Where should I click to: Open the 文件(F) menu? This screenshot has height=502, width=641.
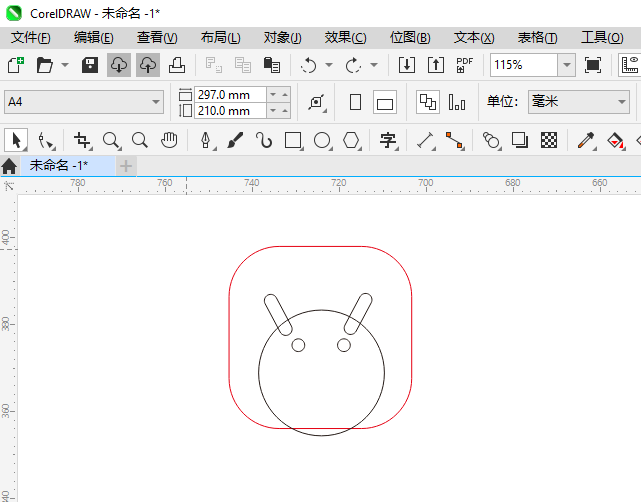tap(31, 38)
